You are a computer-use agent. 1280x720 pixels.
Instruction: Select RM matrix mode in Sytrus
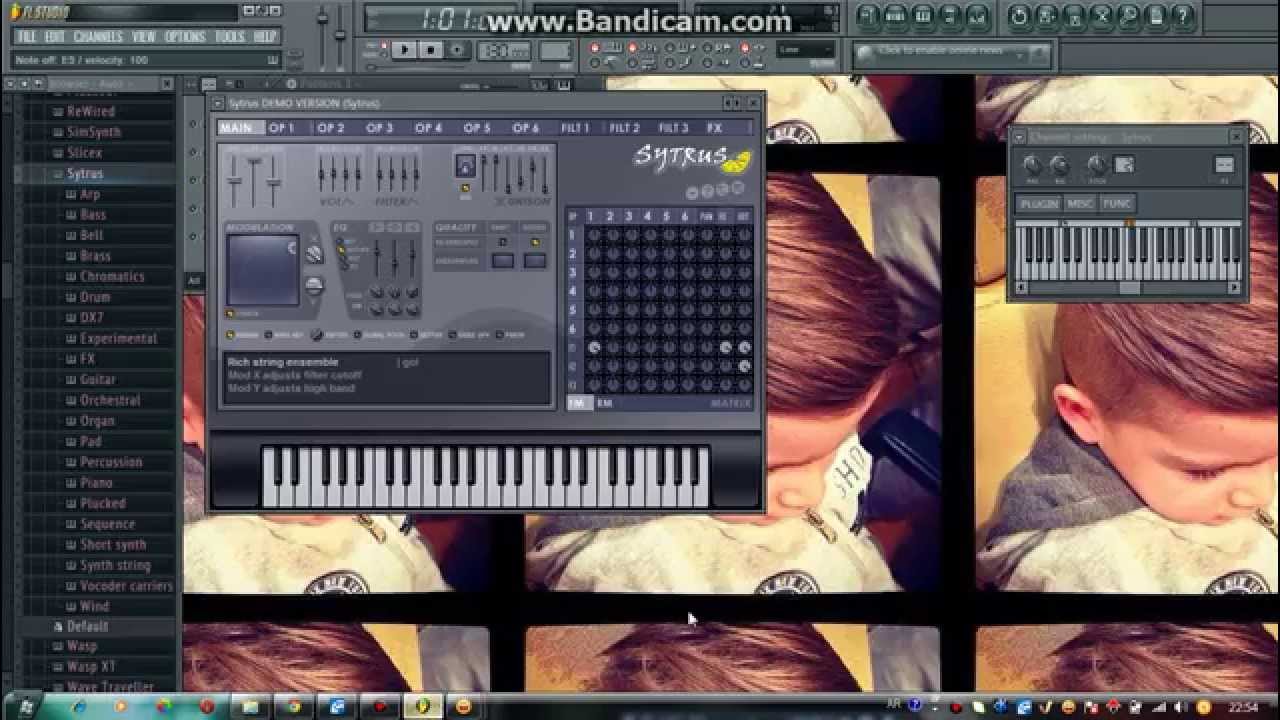604,403
